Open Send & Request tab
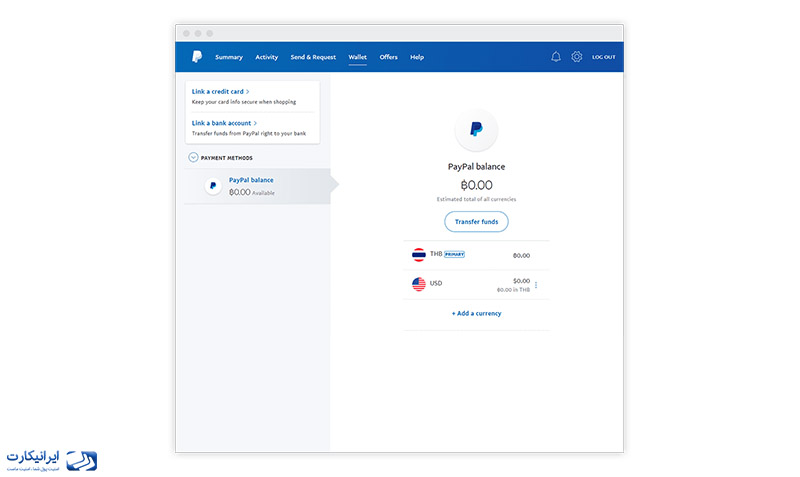The width and height of the screenshot is (800, 477). (x=313, y=57)
